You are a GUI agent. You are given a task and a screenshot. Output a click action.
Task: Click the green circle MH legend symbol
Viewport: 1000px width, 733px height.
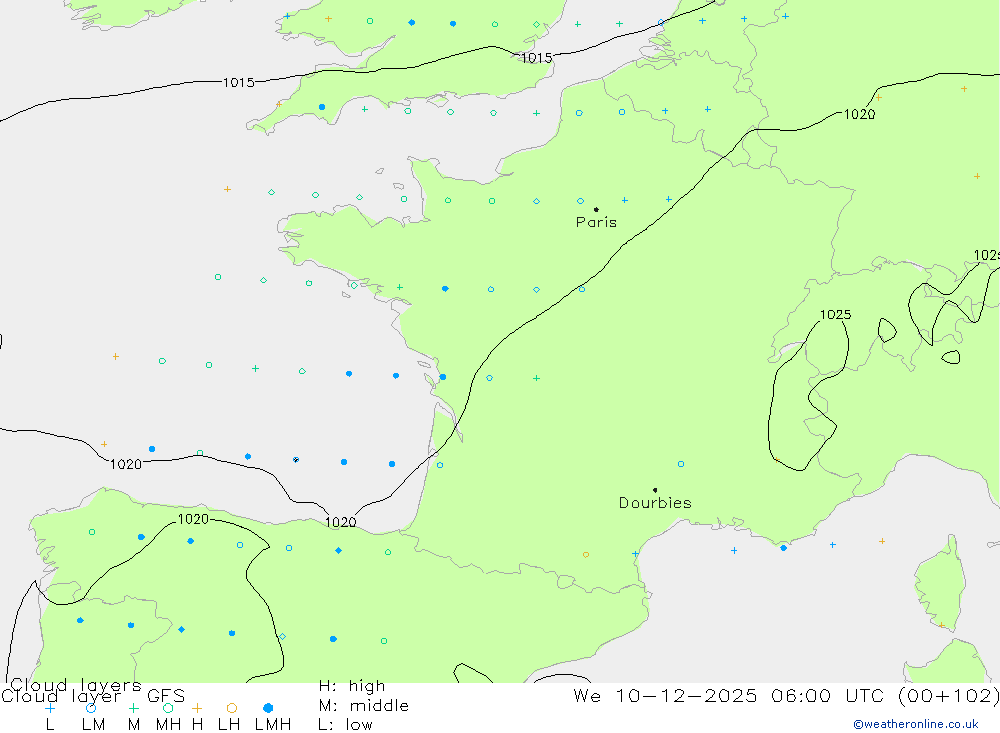[168, 708]
